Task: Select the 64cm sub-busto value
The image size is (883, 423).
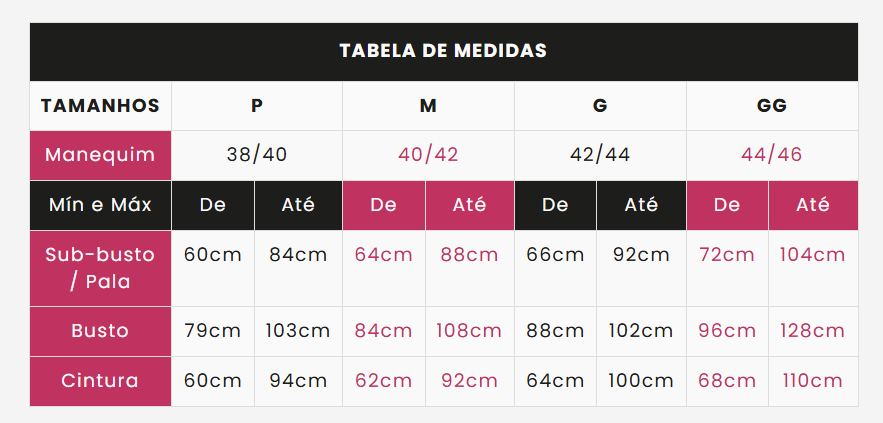Action: click(x=383, y=255)
